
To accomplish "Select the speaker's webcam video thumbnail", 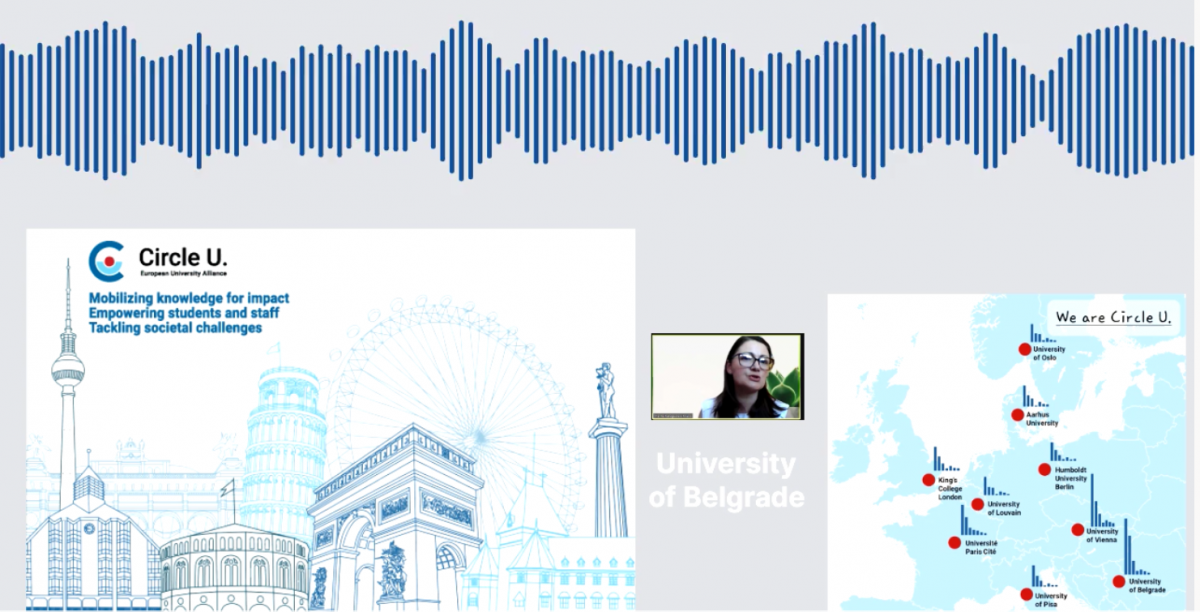I will (727, 376).
